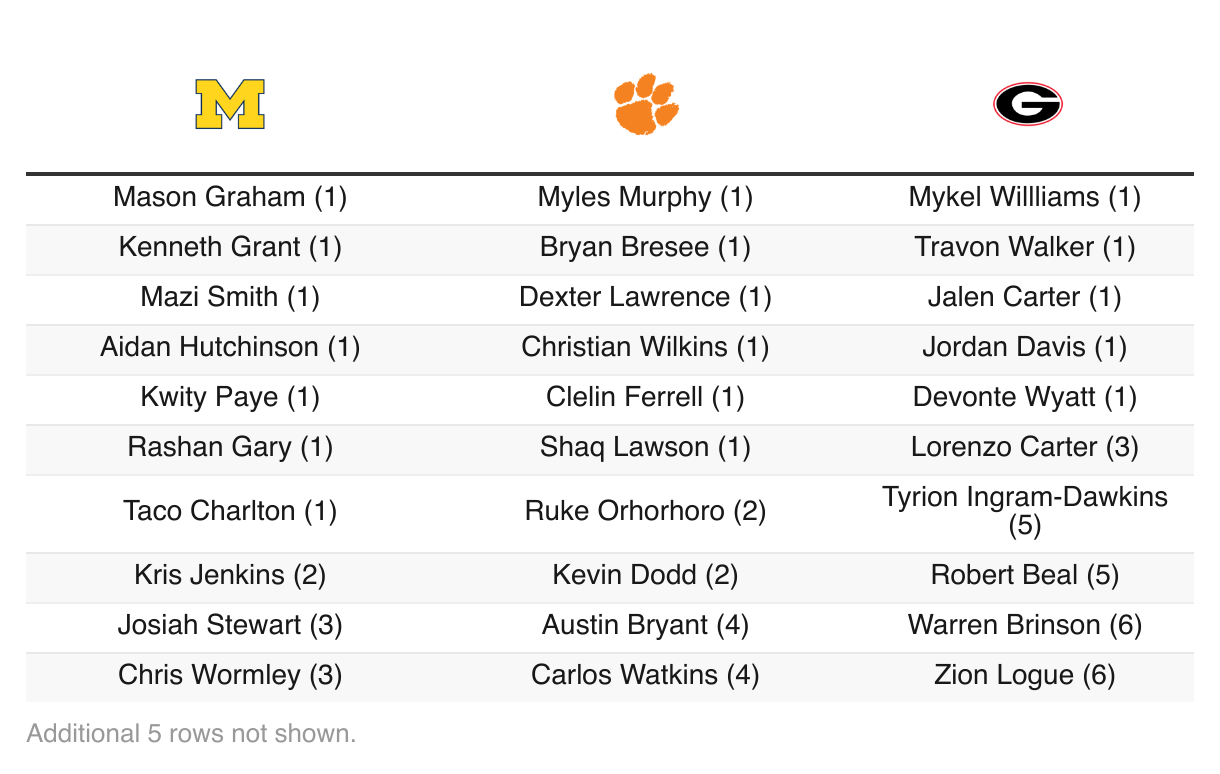Click the Christian Wilkins (1) entry
The height and width of the screenshot is (774, 1220).
pyautogui.click(x=645, y=347)
